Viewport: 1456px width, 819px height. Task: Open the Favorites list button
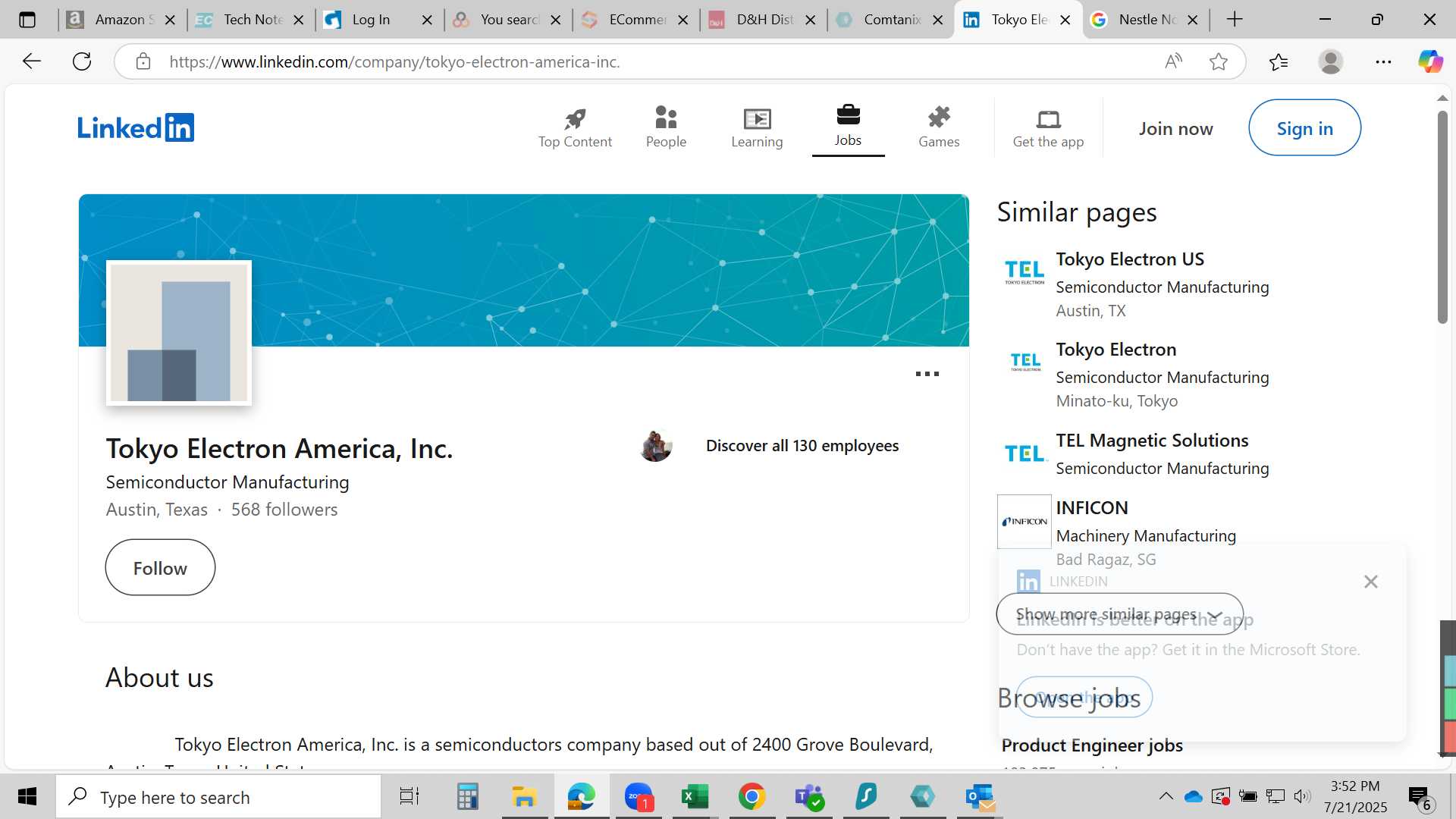click(1279, 61)
